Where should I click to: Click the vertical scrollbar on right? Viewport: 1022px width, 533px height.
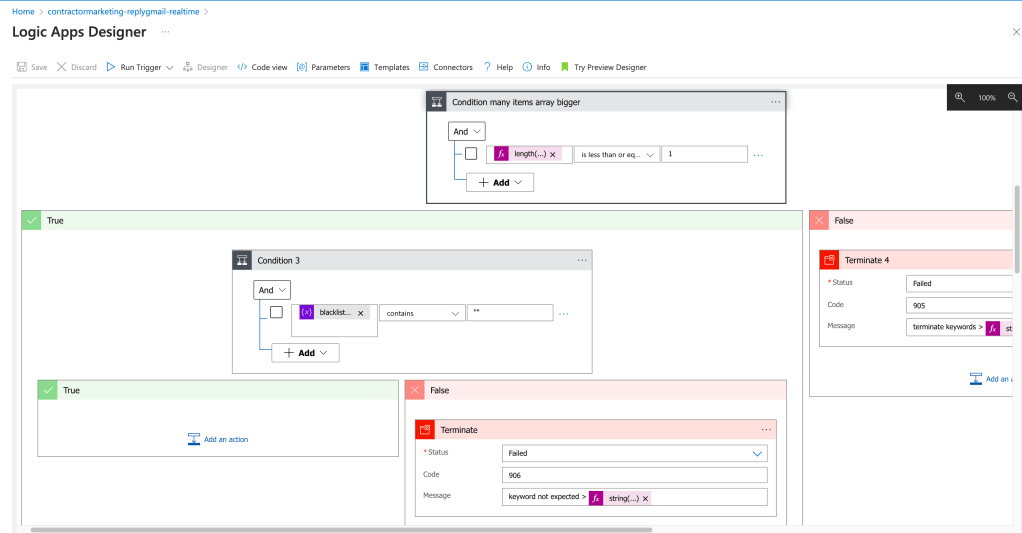1016,228
